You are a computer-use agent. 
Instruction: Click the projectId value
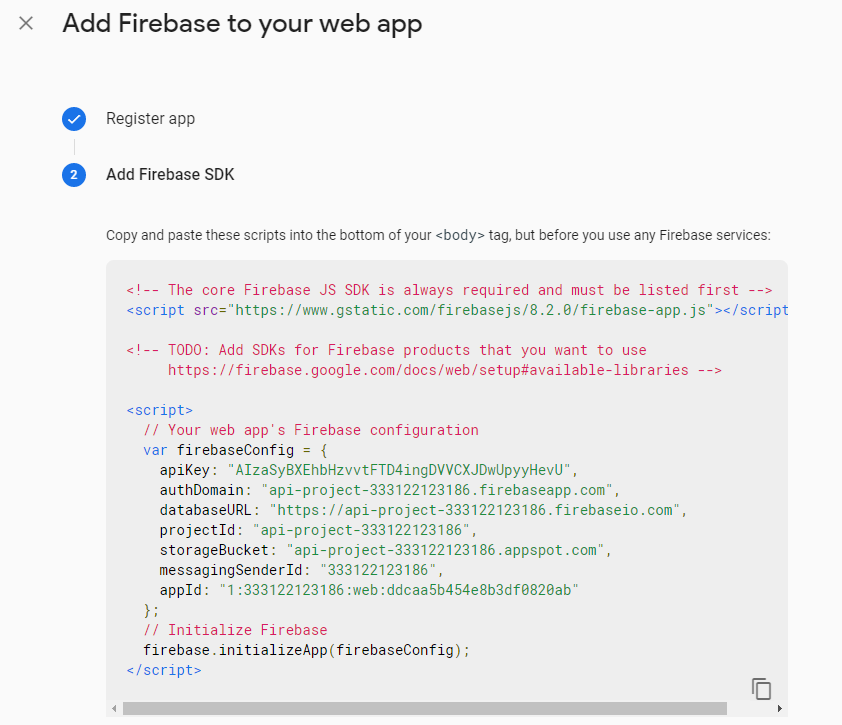point(361,531)
